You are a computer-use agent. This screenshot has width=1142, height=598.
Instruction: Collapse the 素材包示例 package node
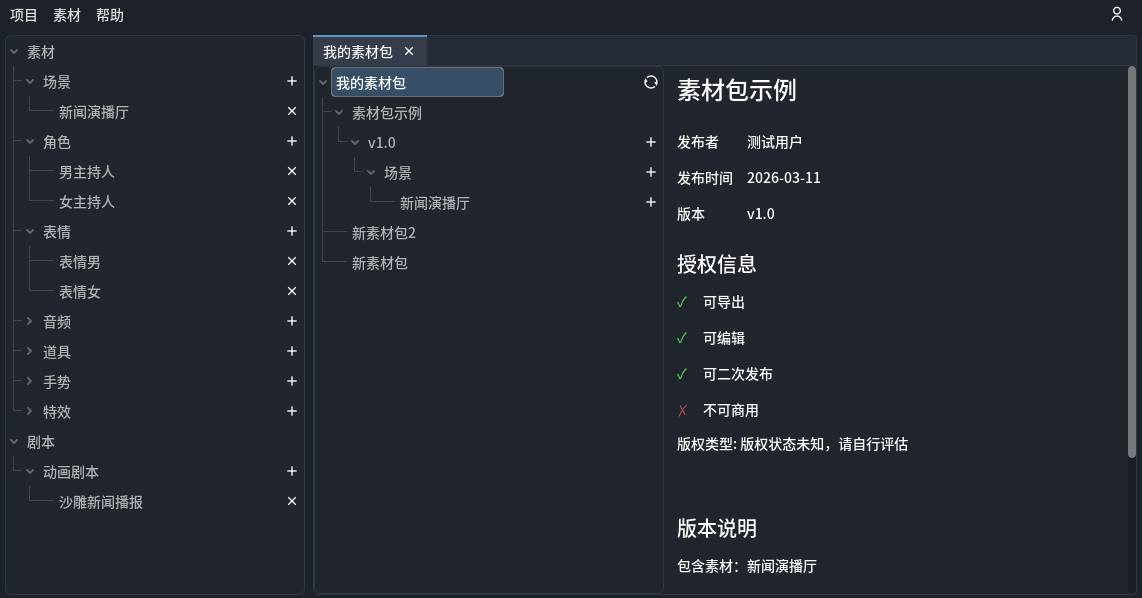click(339, 113)
